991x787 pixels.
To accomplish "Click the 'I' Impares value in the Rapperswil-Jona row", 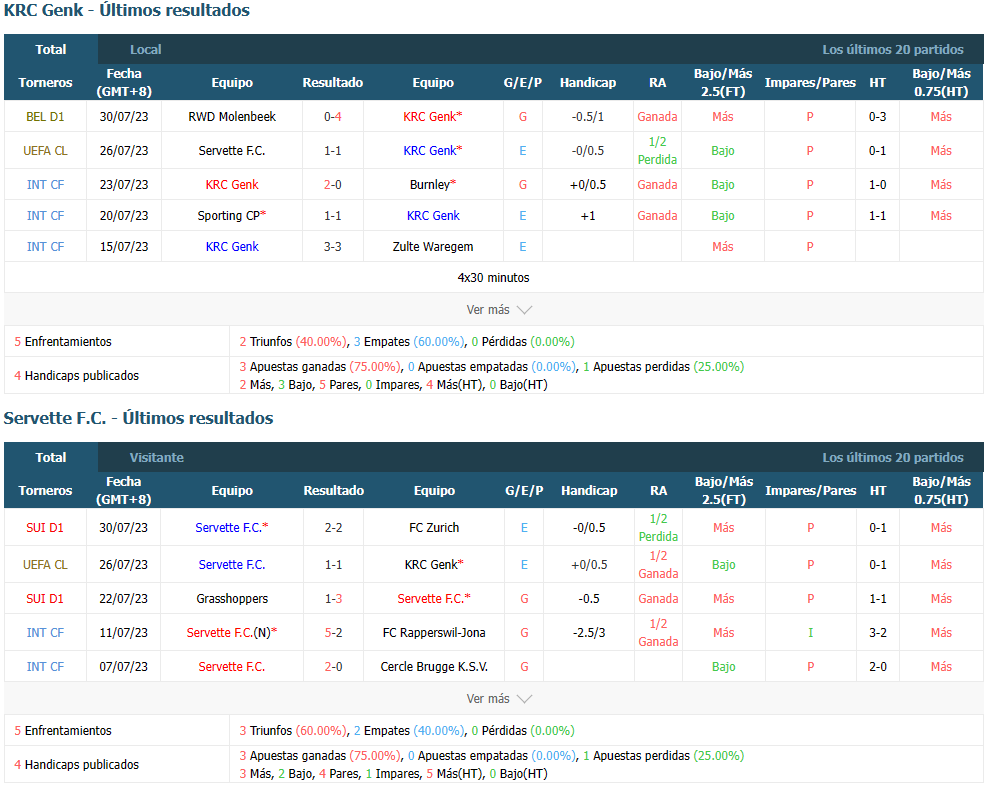I will pos(811,632).
